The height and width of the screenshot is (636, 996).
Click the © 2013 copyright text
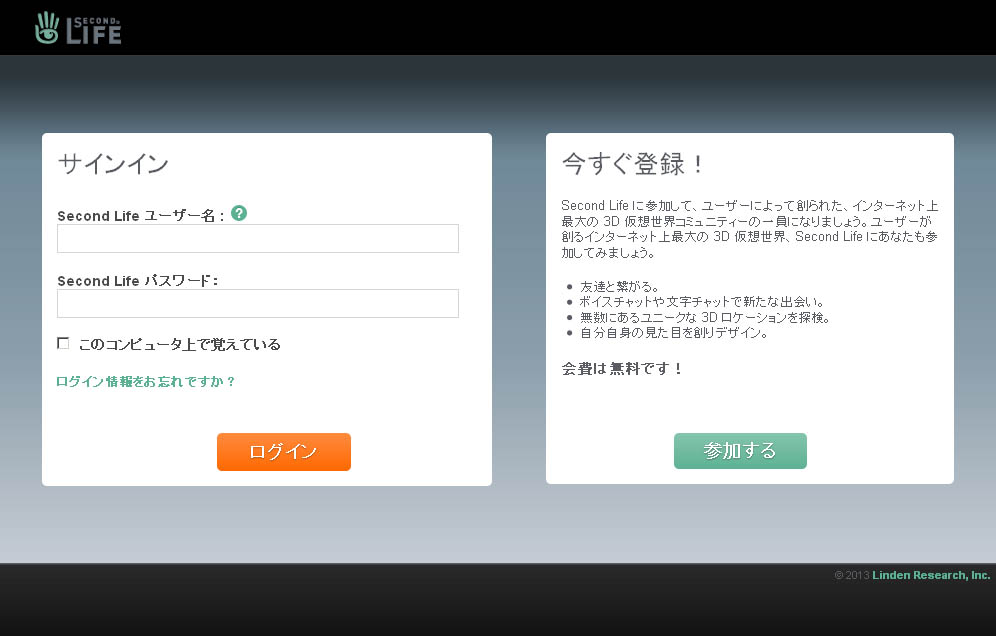tap(852, 575)
